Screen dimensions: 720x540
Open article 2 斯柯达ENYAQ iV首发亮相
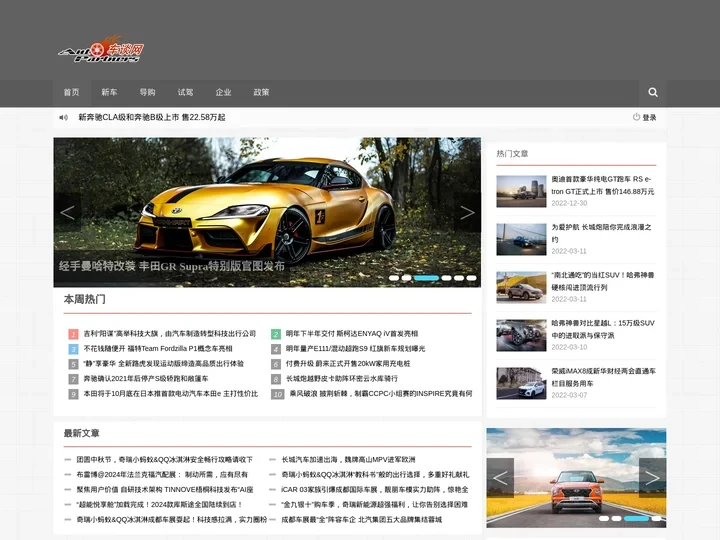tap(352, 334)
